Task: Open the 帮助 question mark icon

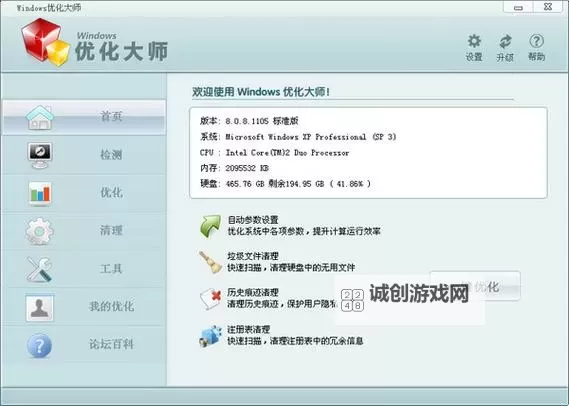Action: [x=536, y=41]
